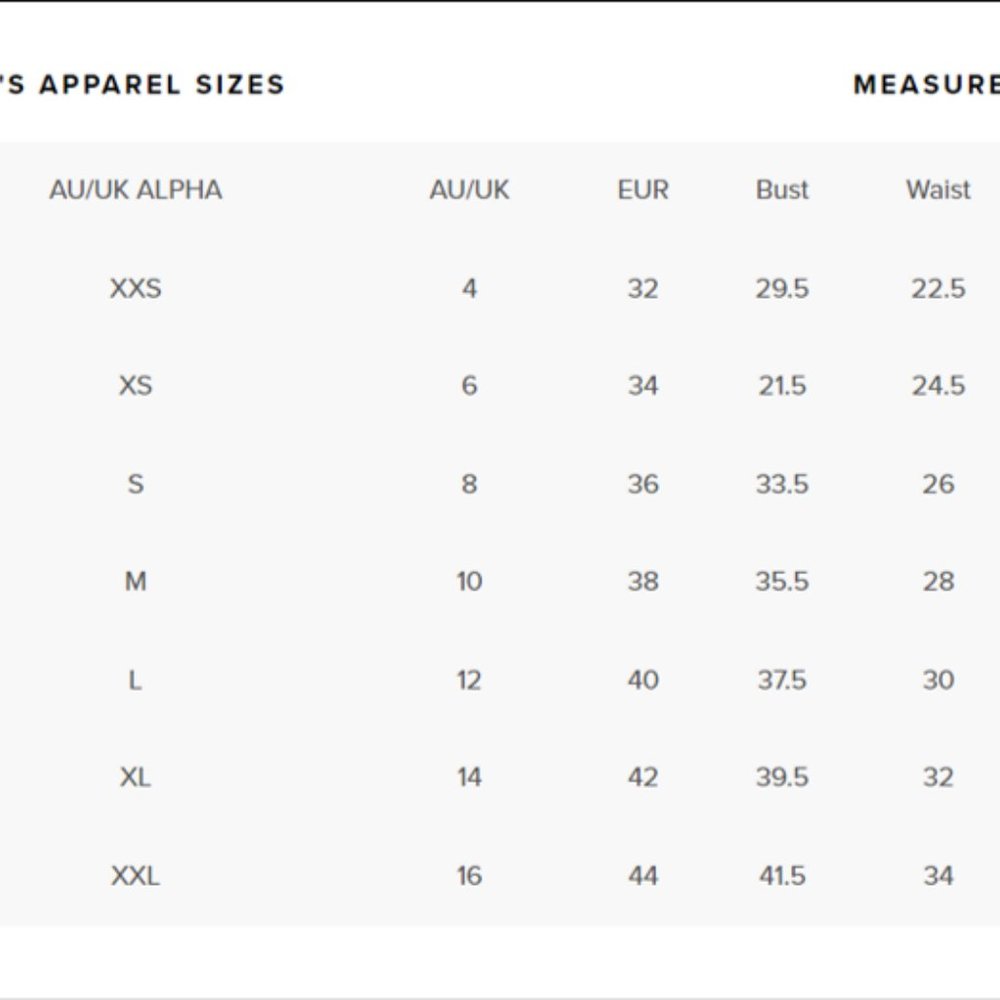This screenshot has height=1000, width=1000.
Task: Select the AU/UK ALPHA column header
Action: point(135,190)
